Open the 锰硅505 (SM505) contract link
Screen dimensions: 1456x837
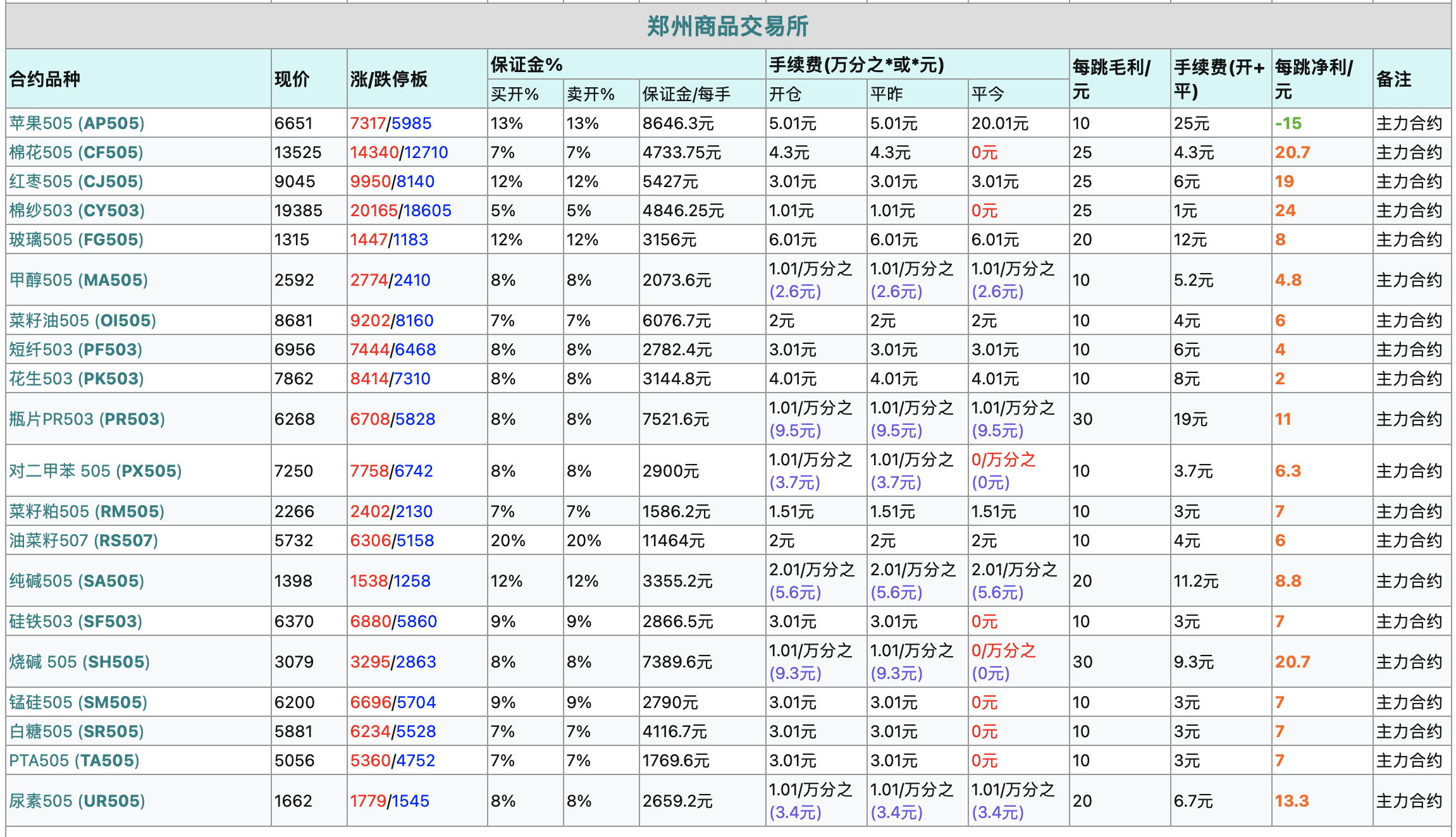tap(78, 702)
